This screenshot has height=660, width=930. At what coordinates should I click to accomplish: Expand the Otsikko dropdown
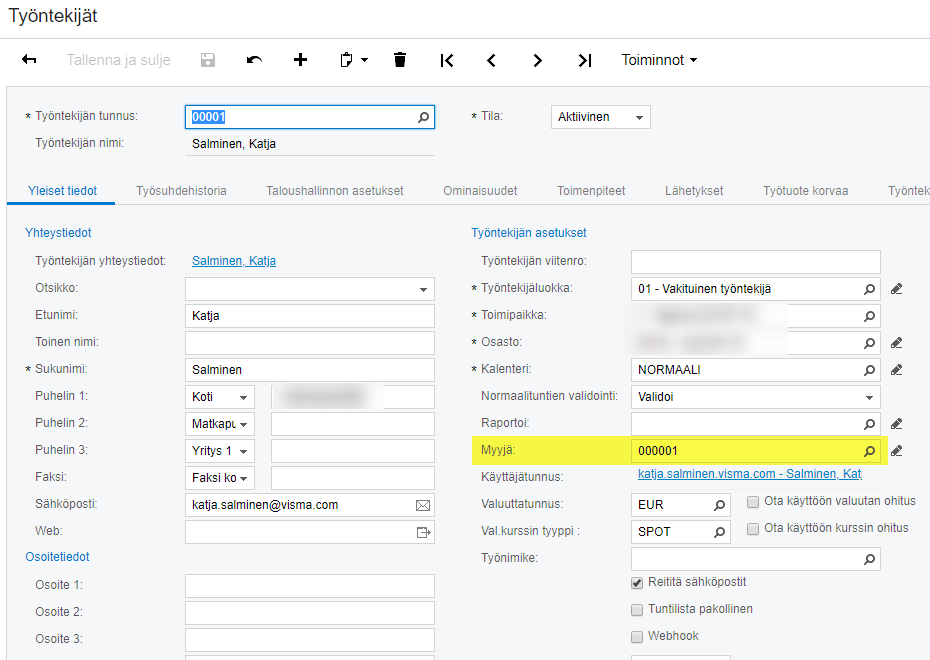point(423,289)
